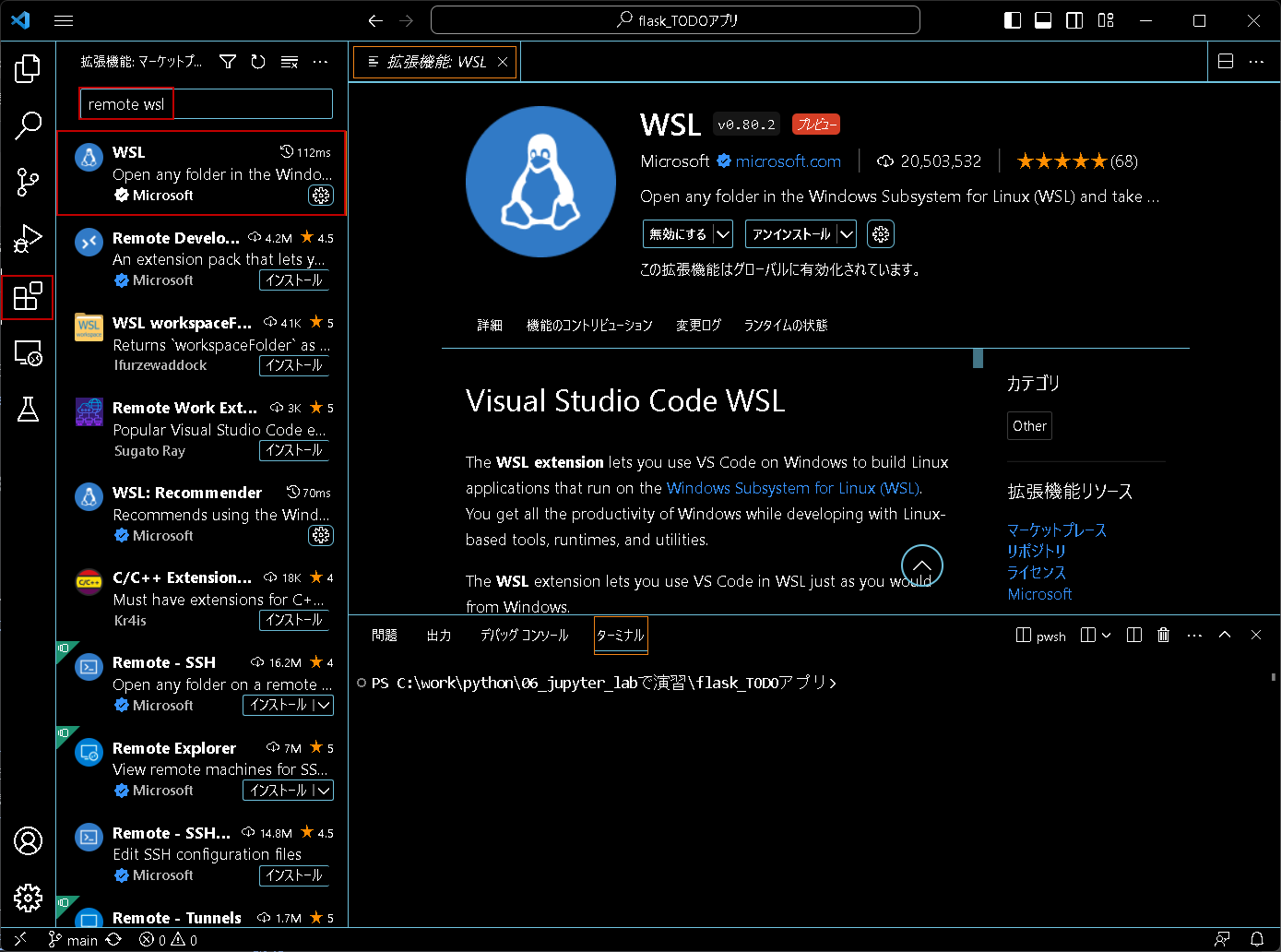Toggle the secondary side bar visibility
This screenshot has width=1281, height=952.
(x=1074, y=20)
